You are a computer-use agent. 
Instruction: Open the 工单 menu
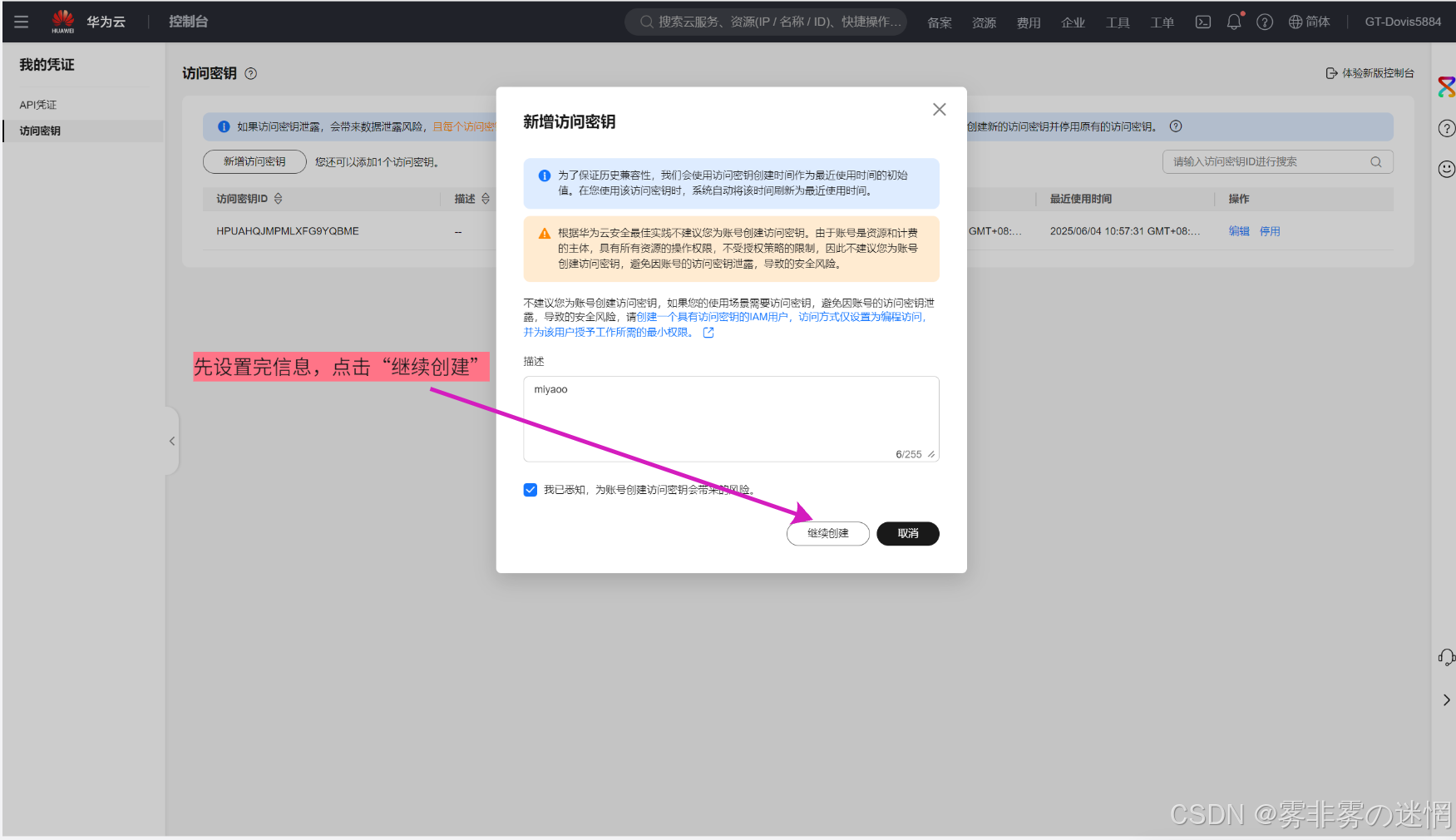click(x=1162, y=22)
